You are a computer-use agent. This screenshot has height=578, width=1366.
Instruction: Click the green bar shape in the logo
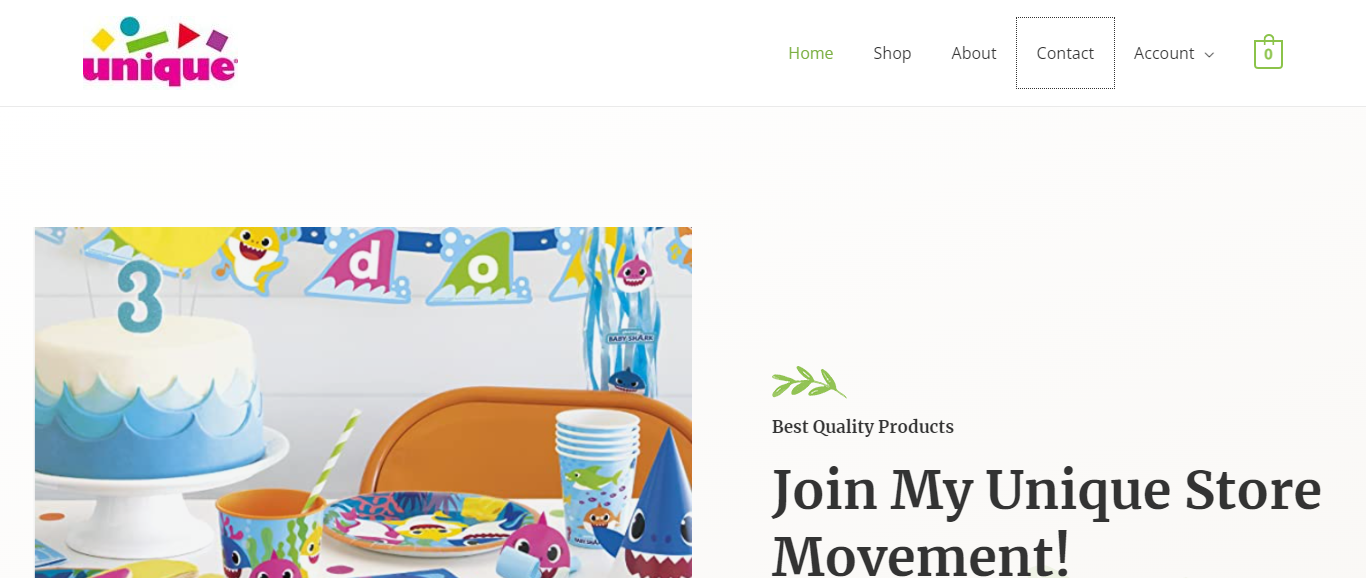click(x=147, y=42)
